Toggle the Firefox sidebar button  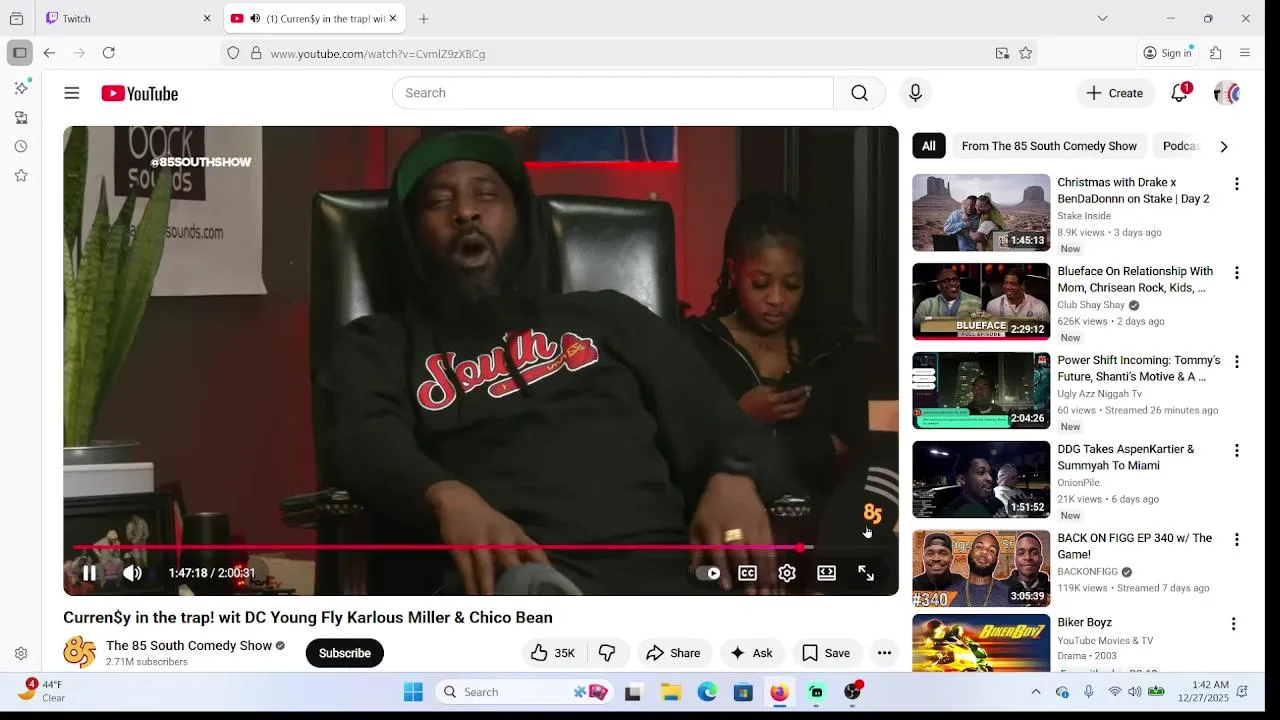click(19, 53)
